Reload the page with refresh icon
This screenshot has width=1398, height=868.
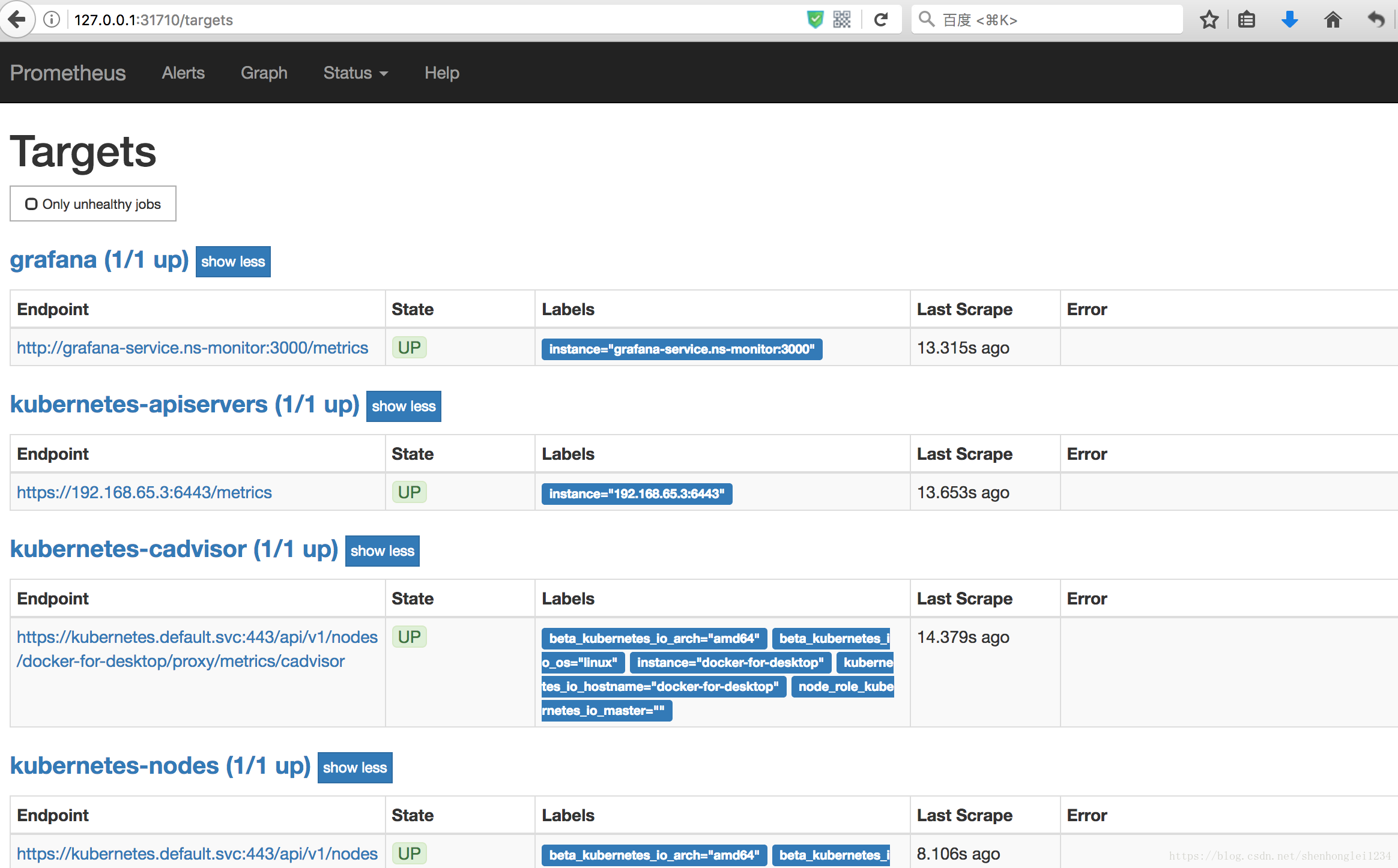click(881, 20)
